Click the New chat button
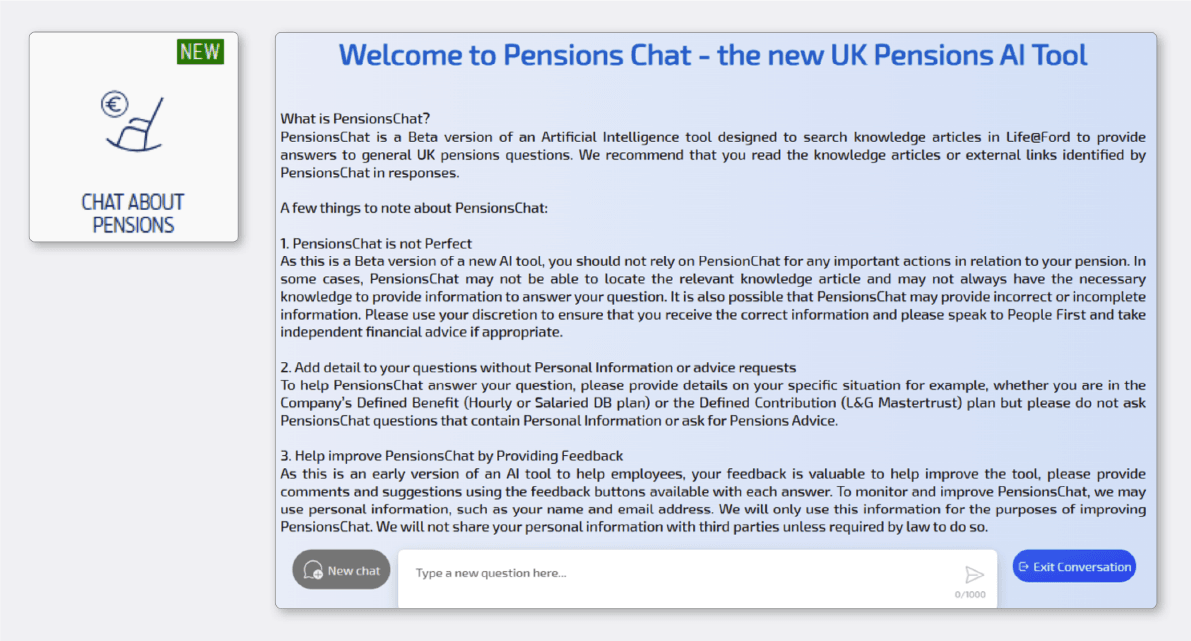Viewport: 1191px width, 641px height. tap(341, 569)
